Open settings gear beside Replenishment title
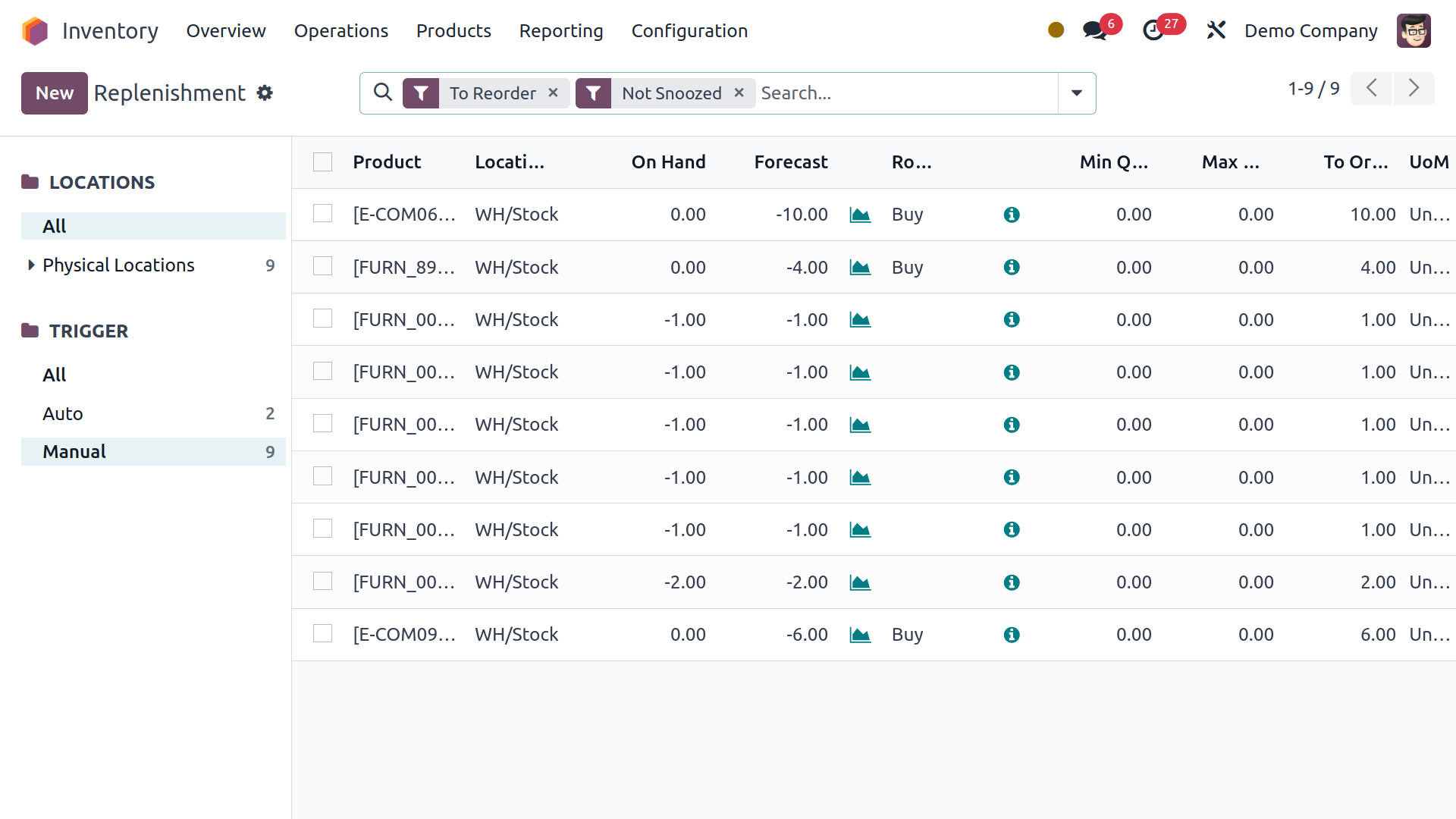 coord(265,93)
